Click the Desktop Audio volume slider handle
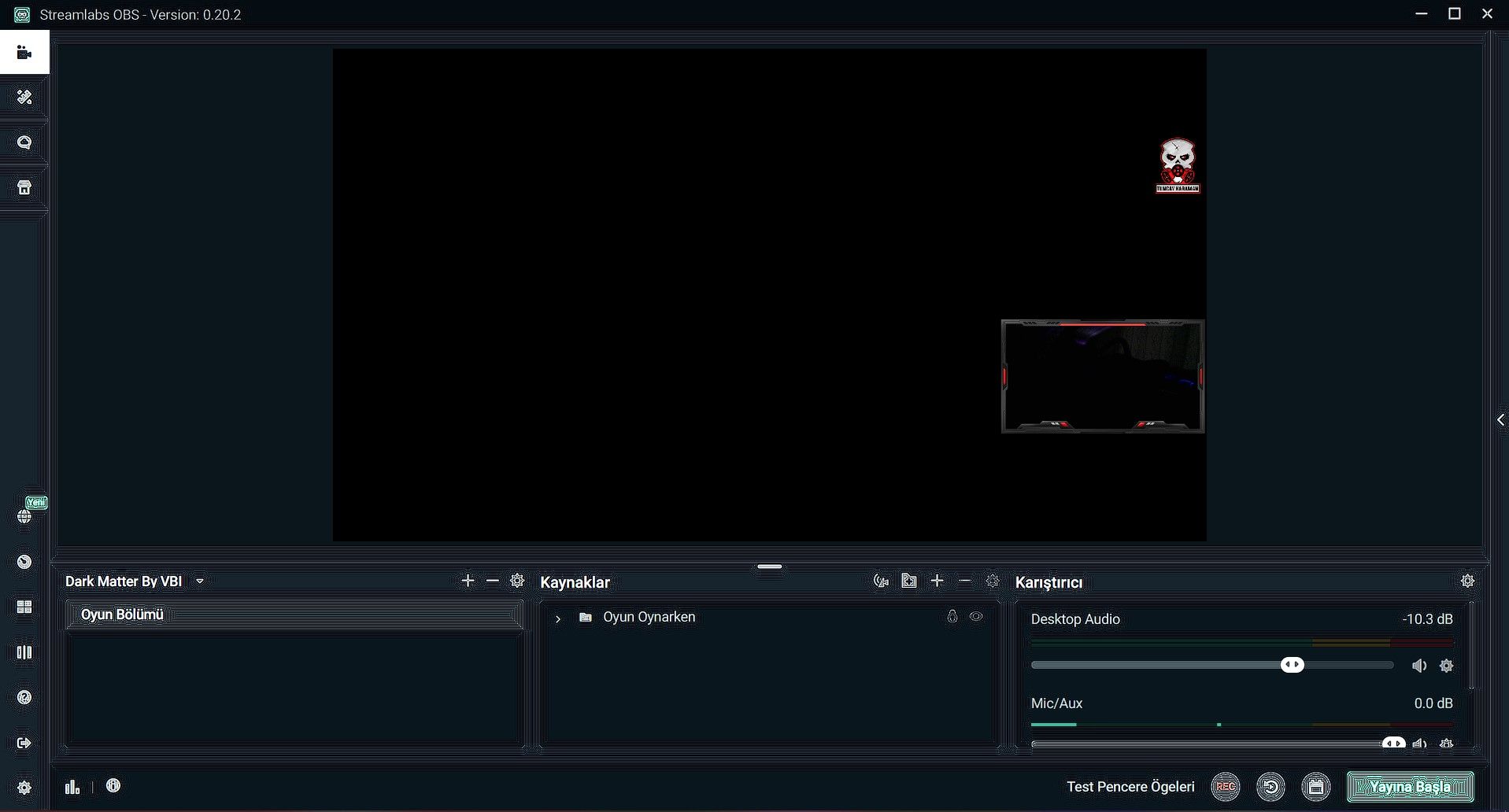The width and height of the screenshot is (1509, 812). point(1292,665)
